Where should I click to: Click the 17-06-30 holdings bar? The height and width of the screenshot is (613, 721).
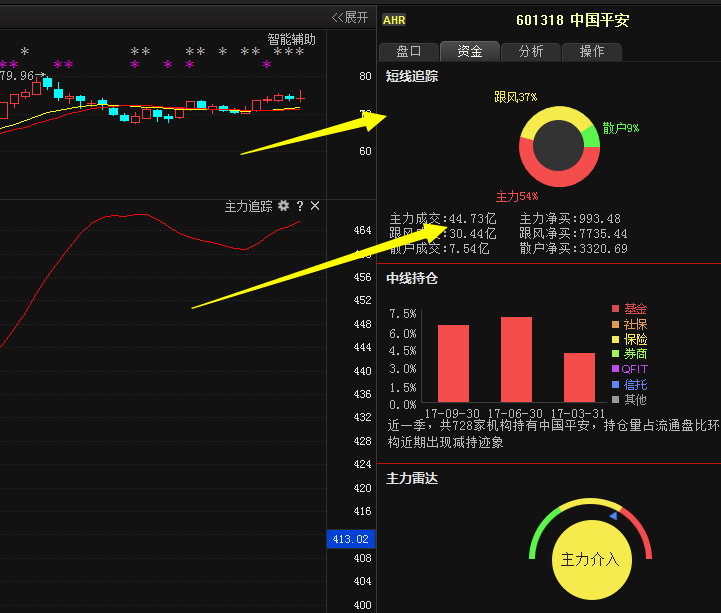516,360
